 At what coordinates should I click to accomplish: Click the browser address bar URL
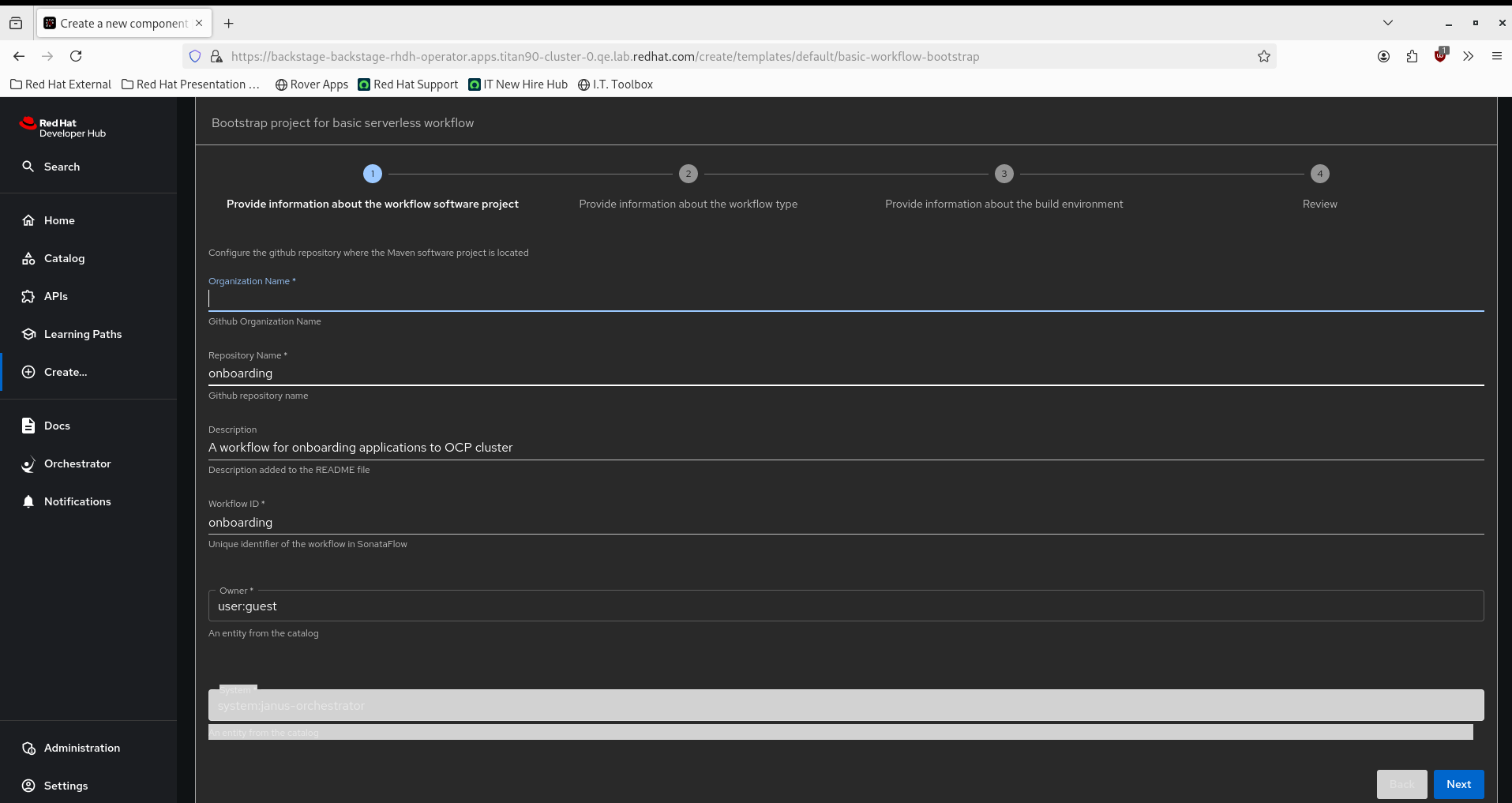tap(606, 56)
